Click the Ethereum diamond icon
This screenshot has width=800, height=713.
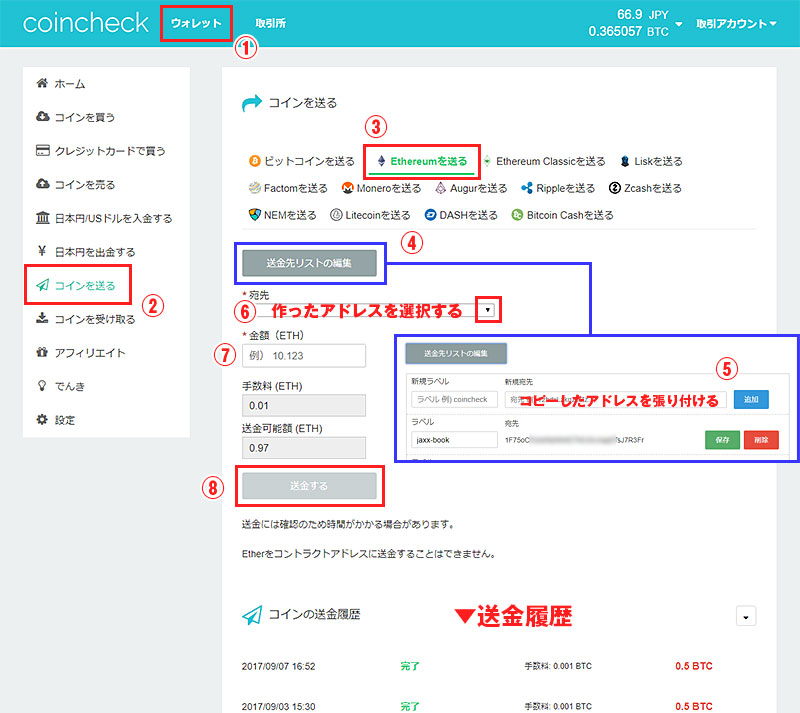tap(381, 161)
